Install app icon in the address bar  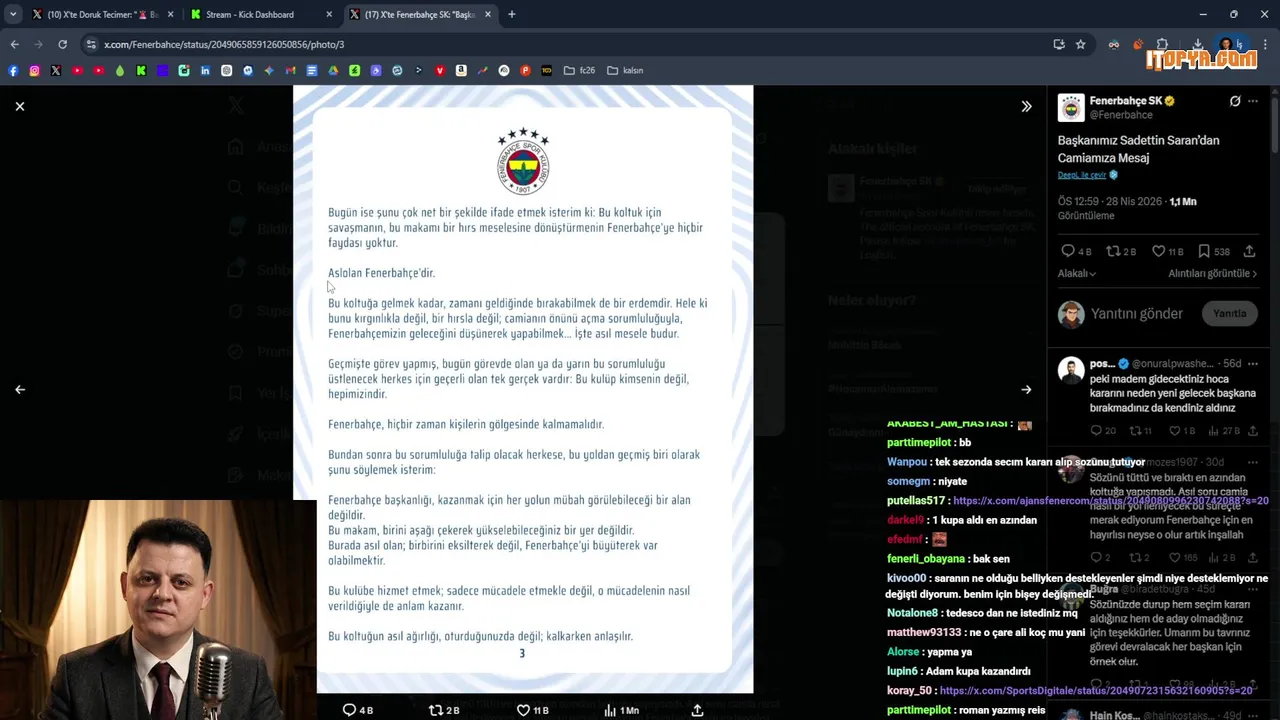[1059, 44]
